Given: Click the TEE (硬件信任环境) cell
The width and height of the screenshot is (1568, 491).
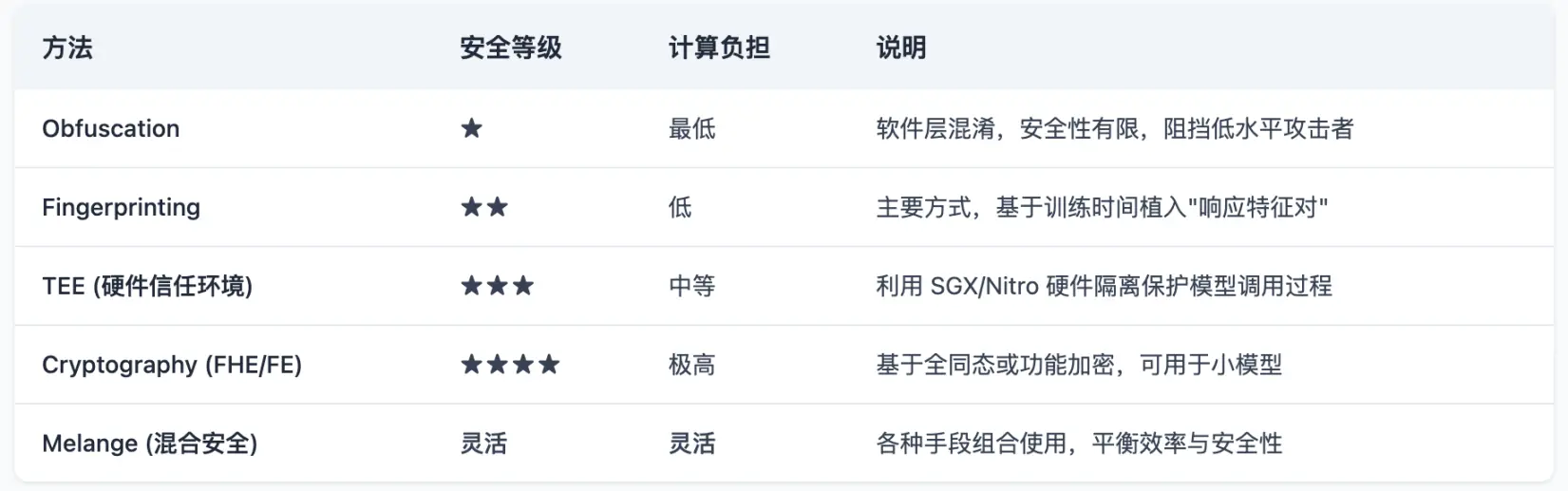Looking at the screenshot, I should pos(147,286).
